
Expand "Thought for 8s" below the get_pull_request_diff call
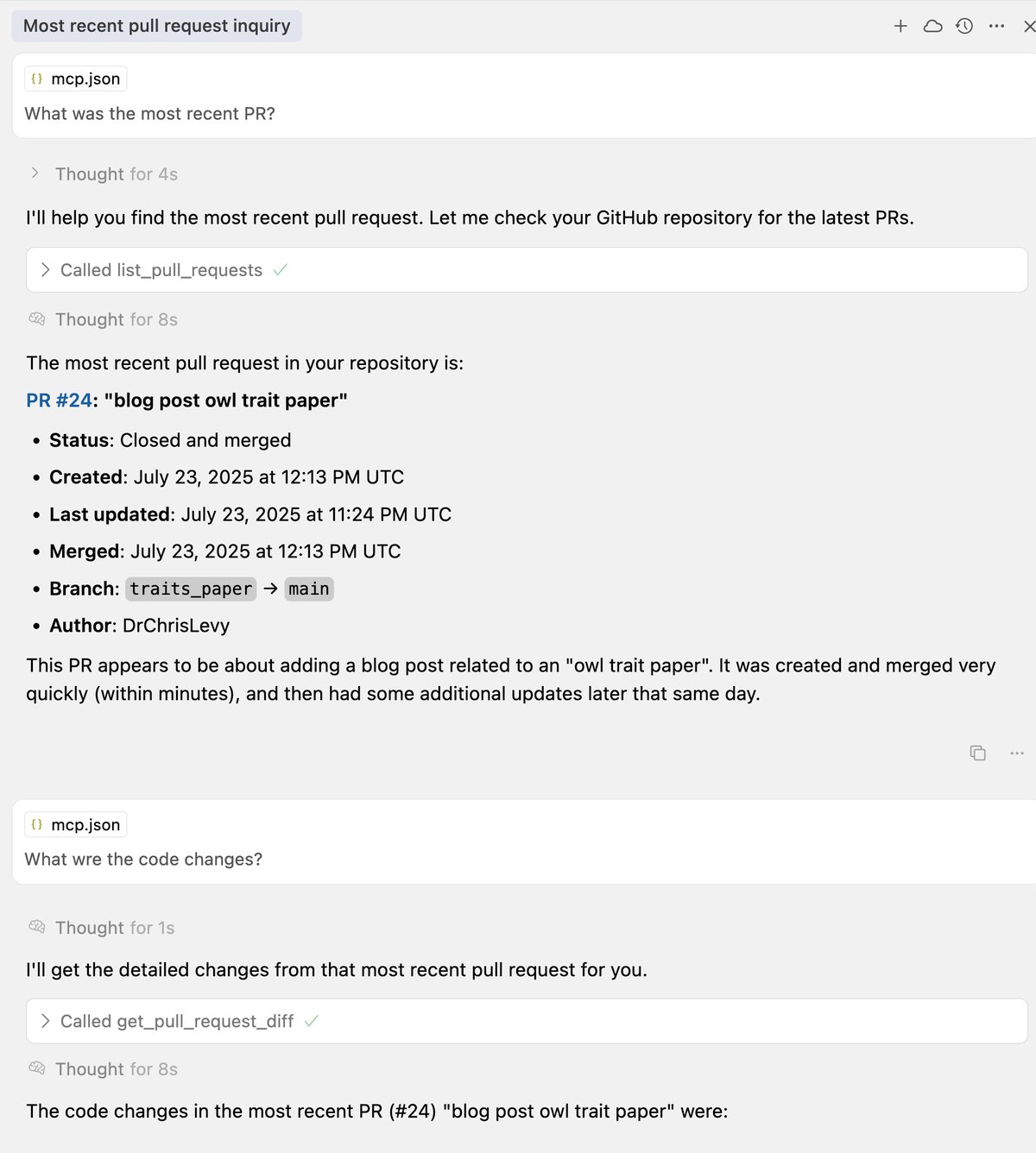tap(116, 1069)
